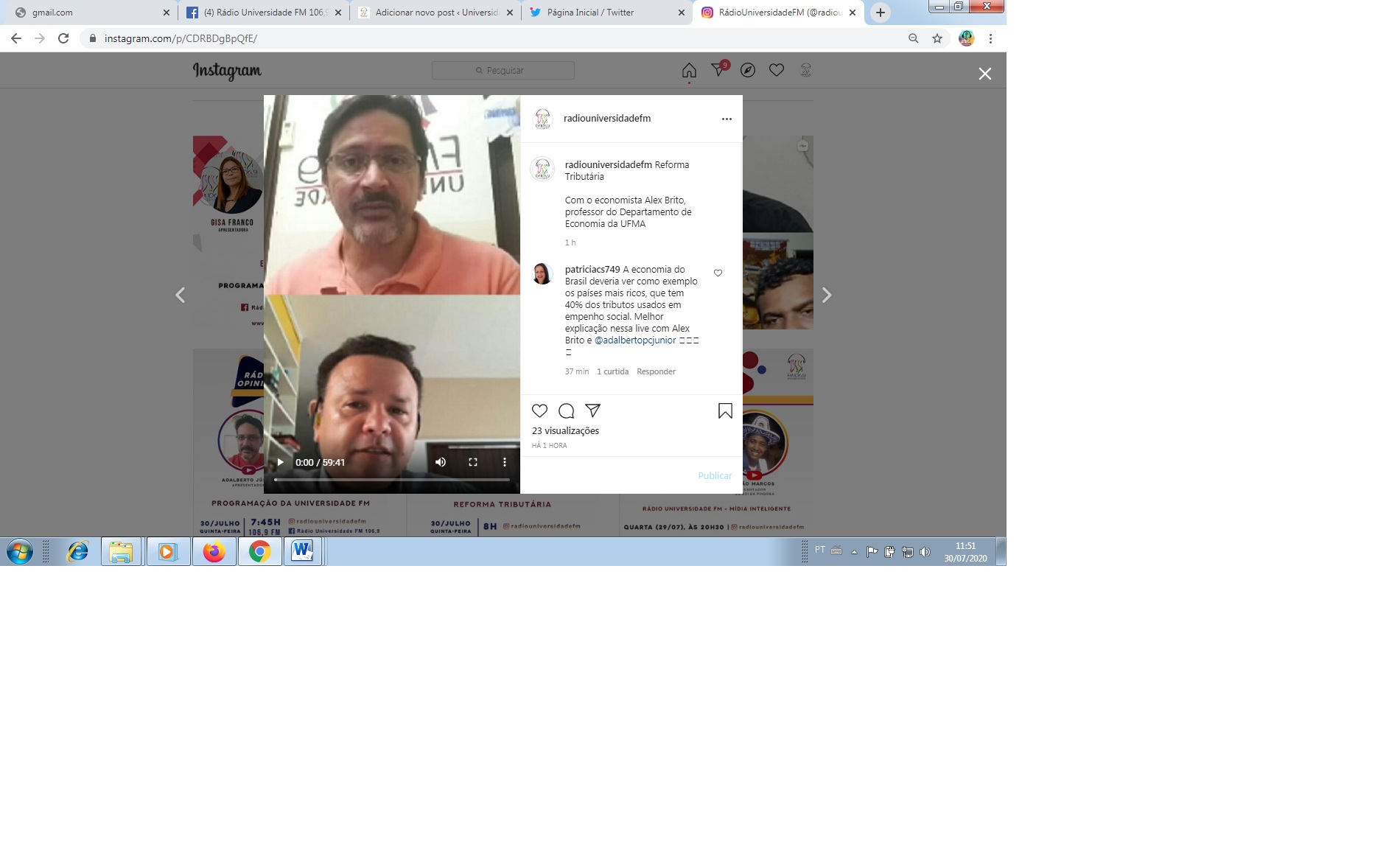Open radiouniversidadefm profile from post header
1400x846 pixels.
click(x=607, y=119)
